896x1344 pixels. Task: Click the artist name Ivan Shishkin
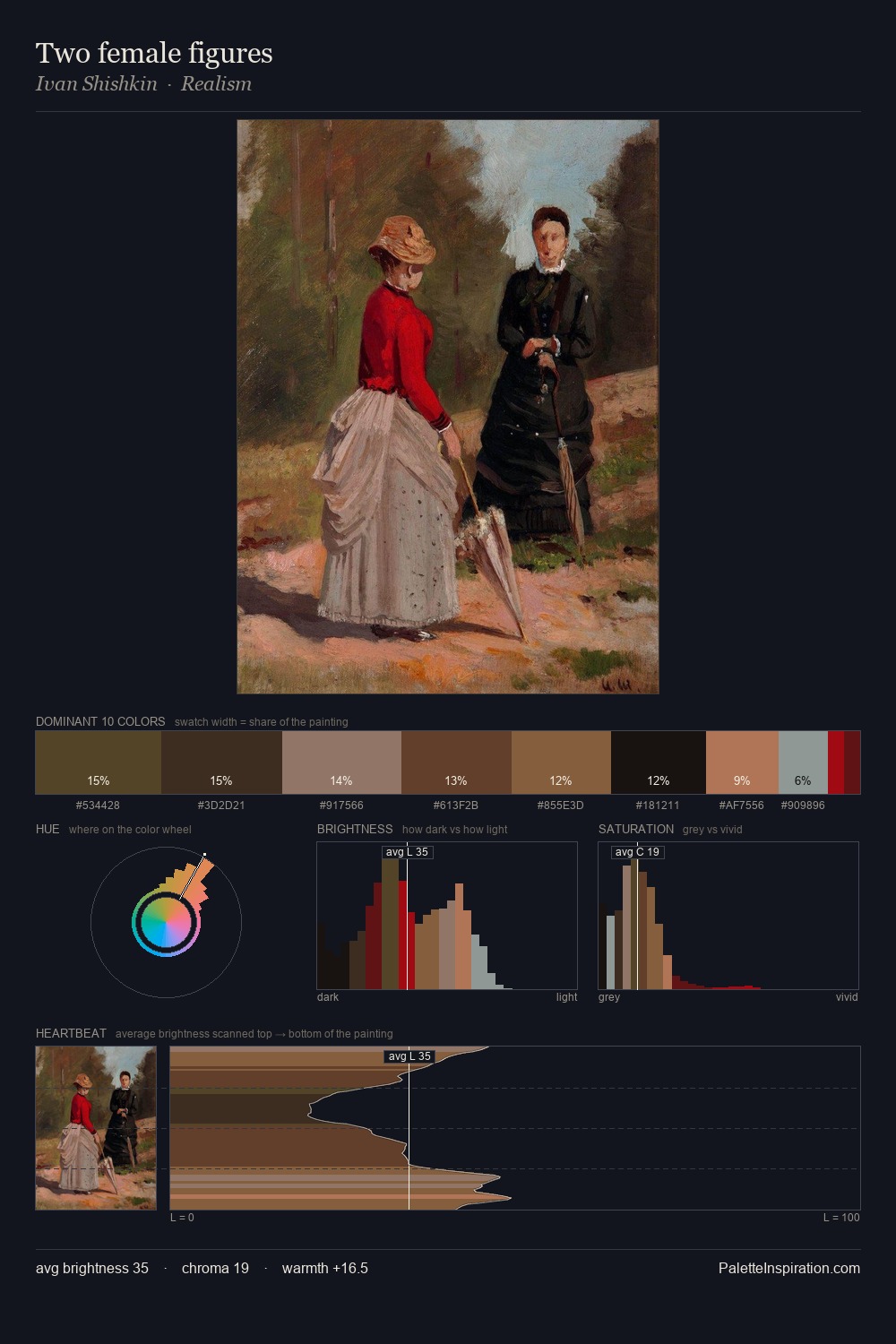[96, 83]
